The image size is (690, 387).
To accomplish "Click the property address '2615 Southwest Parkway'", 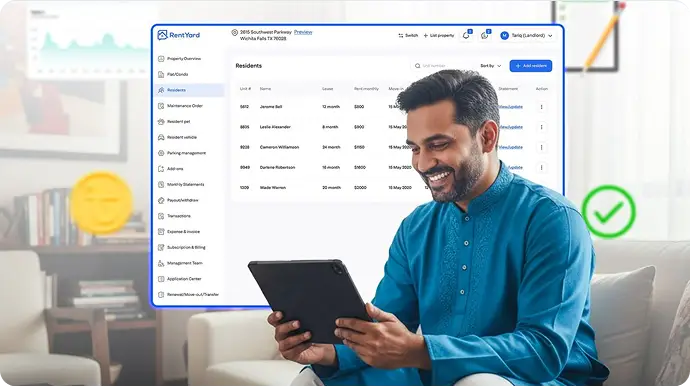I will pos(266,33).
